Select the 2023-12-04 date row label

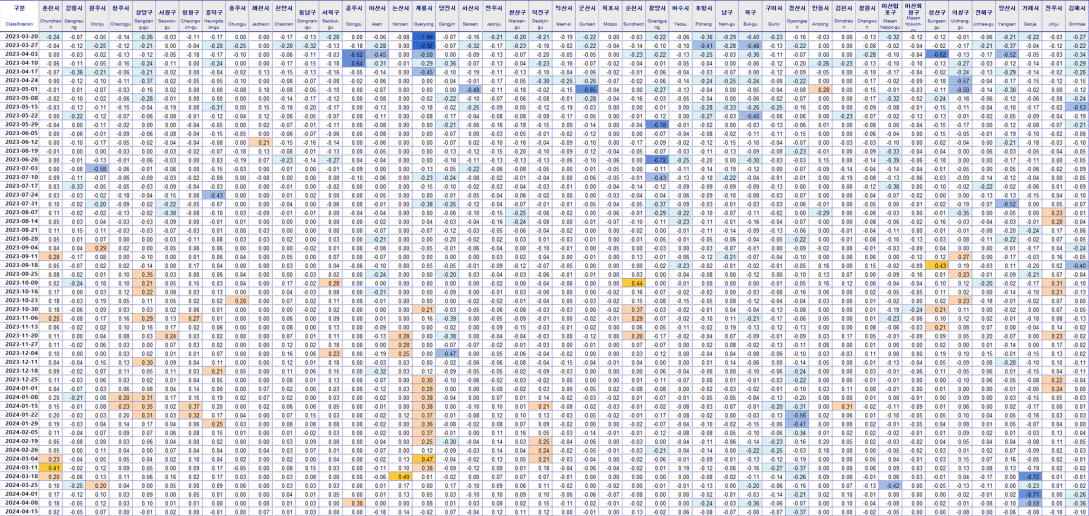[19, 353]
